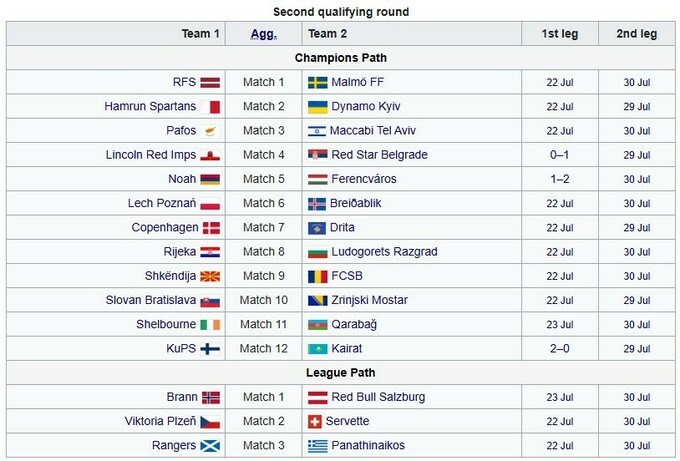Click the Champions Path section header

pos(340,58)
